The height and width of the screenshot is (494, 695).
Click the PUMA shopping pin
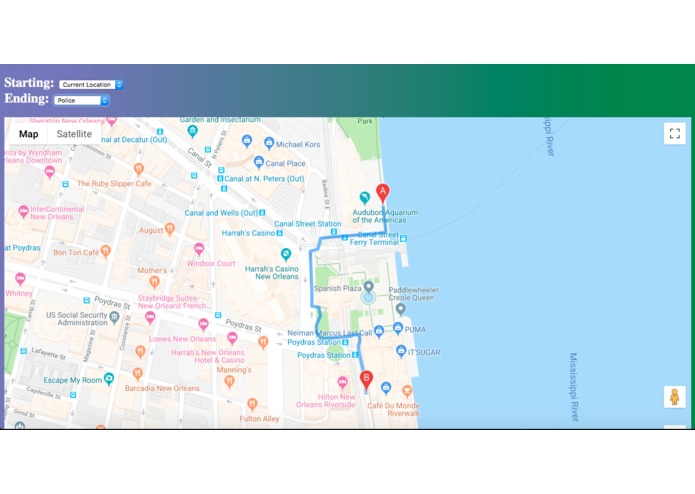[x=398, y=329]
